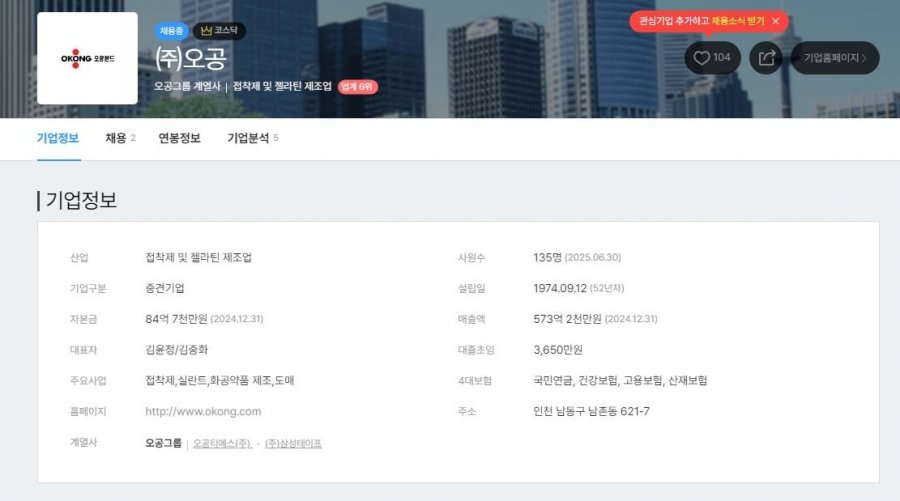Open the www.okong.com homepage link
The image size is (900, 501).
[203, 411]
